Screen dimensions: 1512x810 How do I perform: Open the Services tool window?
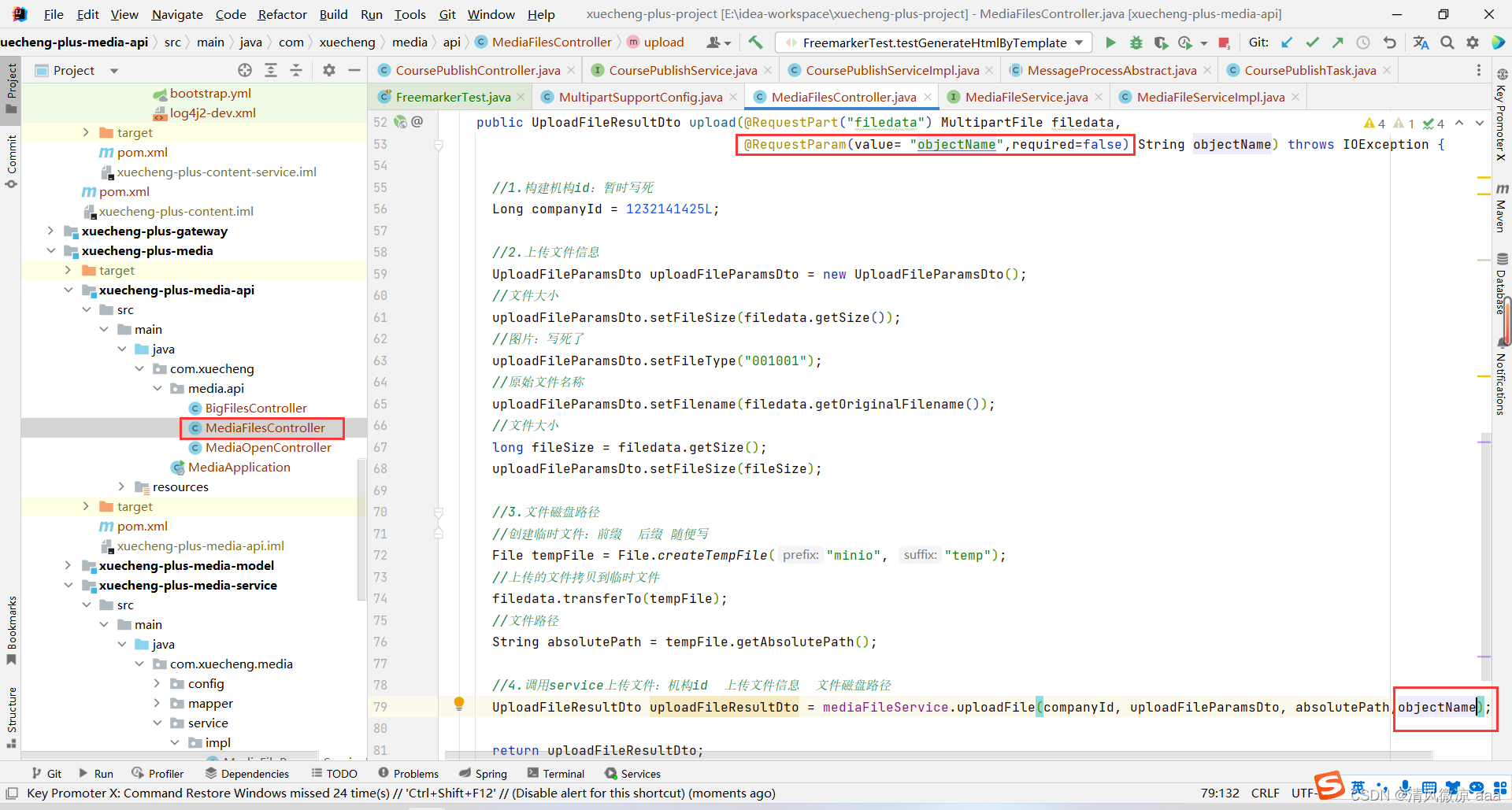(632, 774)
